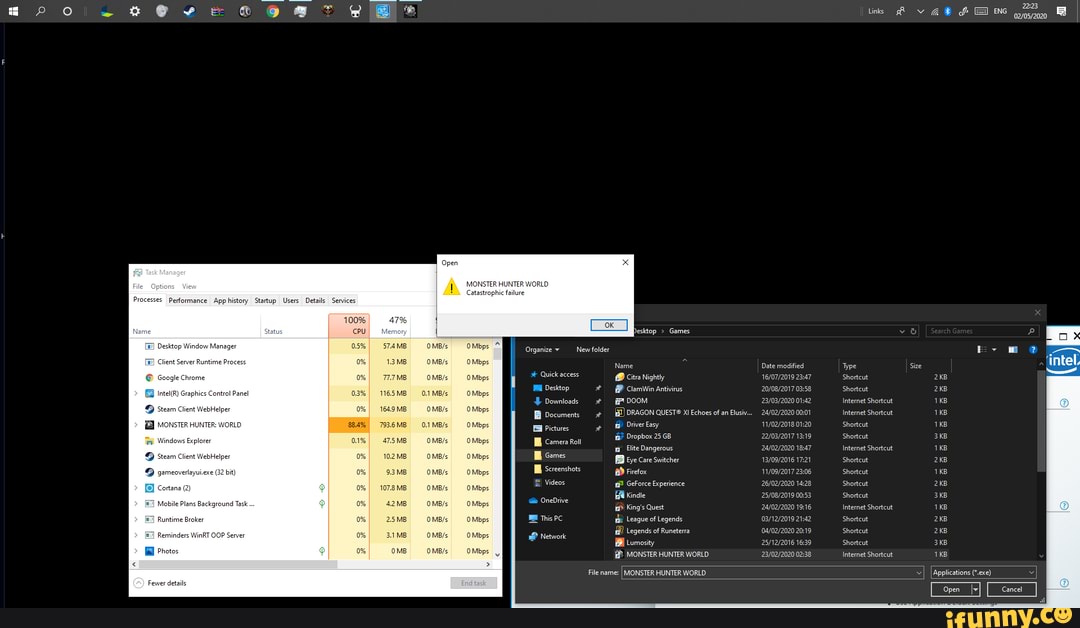Open Task Manager File menu
Screen dimensions: 1080x628
point(138,286)
